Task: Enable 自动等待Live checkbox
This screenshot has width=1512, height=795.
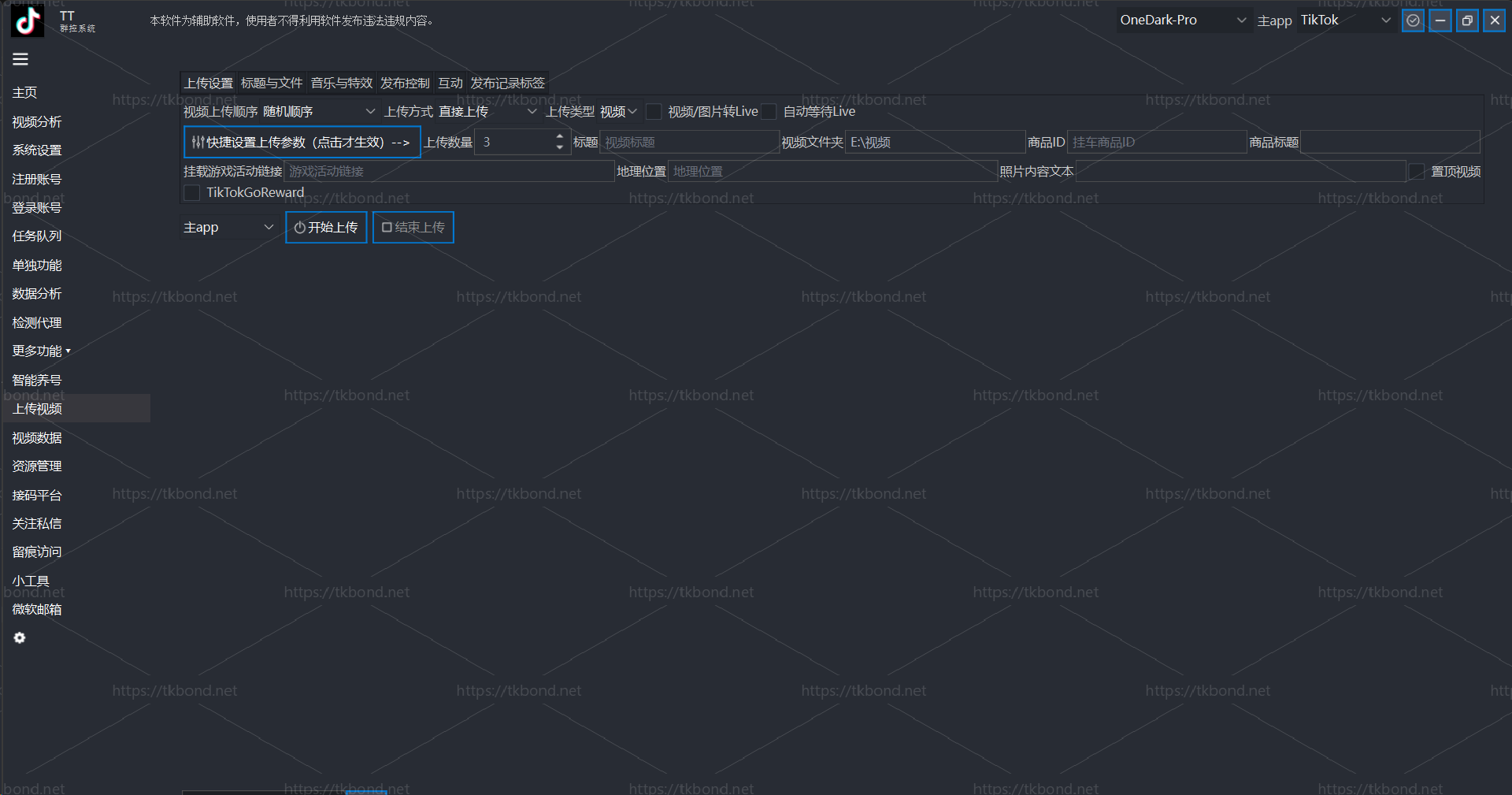Action: pos(769,112)
